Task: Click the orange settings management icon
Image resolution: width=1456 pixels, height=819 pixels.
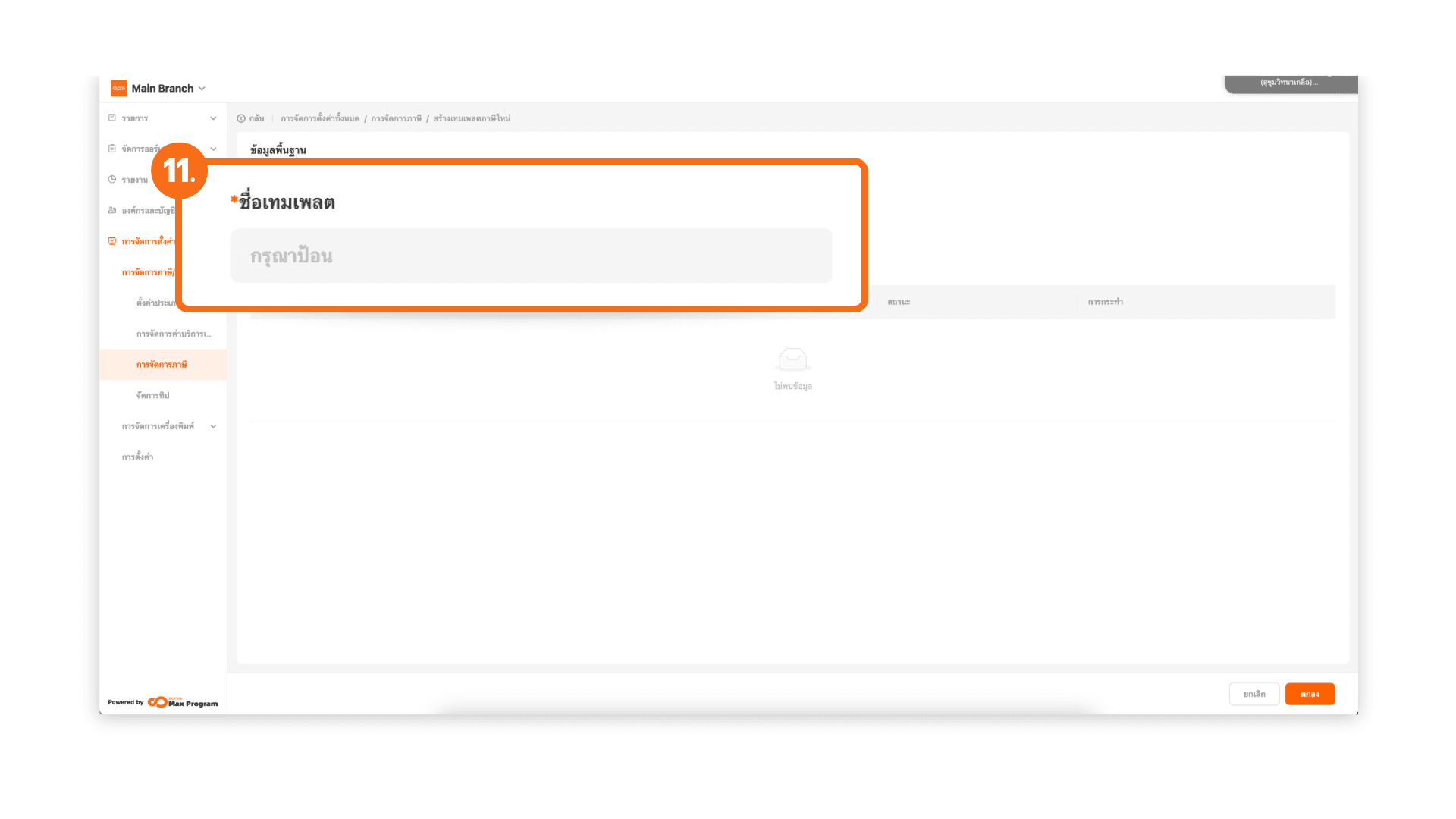Action: click(112, 241)
